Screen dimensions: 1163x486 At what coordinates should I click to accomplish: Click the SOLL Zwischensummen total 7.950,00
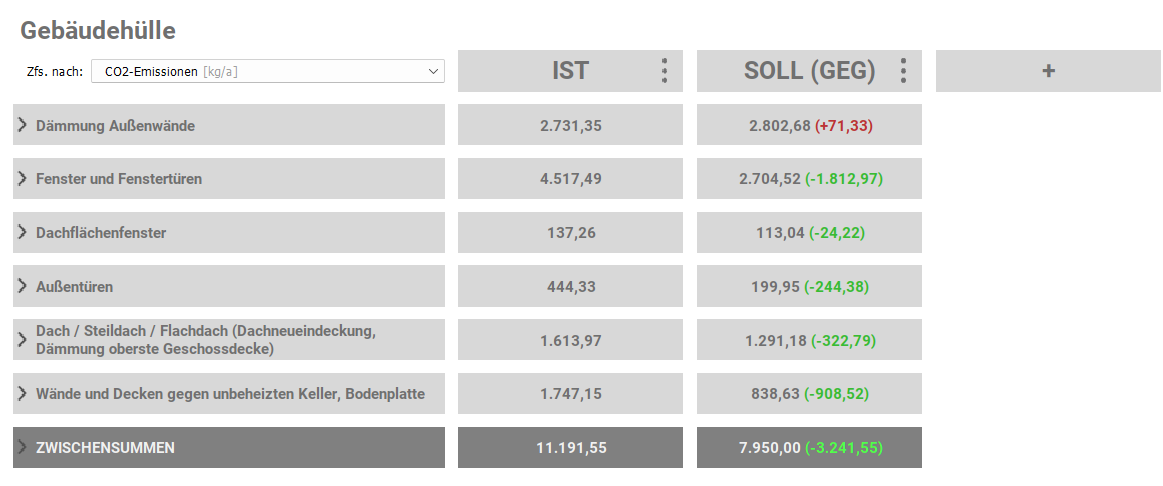[769, 448]
